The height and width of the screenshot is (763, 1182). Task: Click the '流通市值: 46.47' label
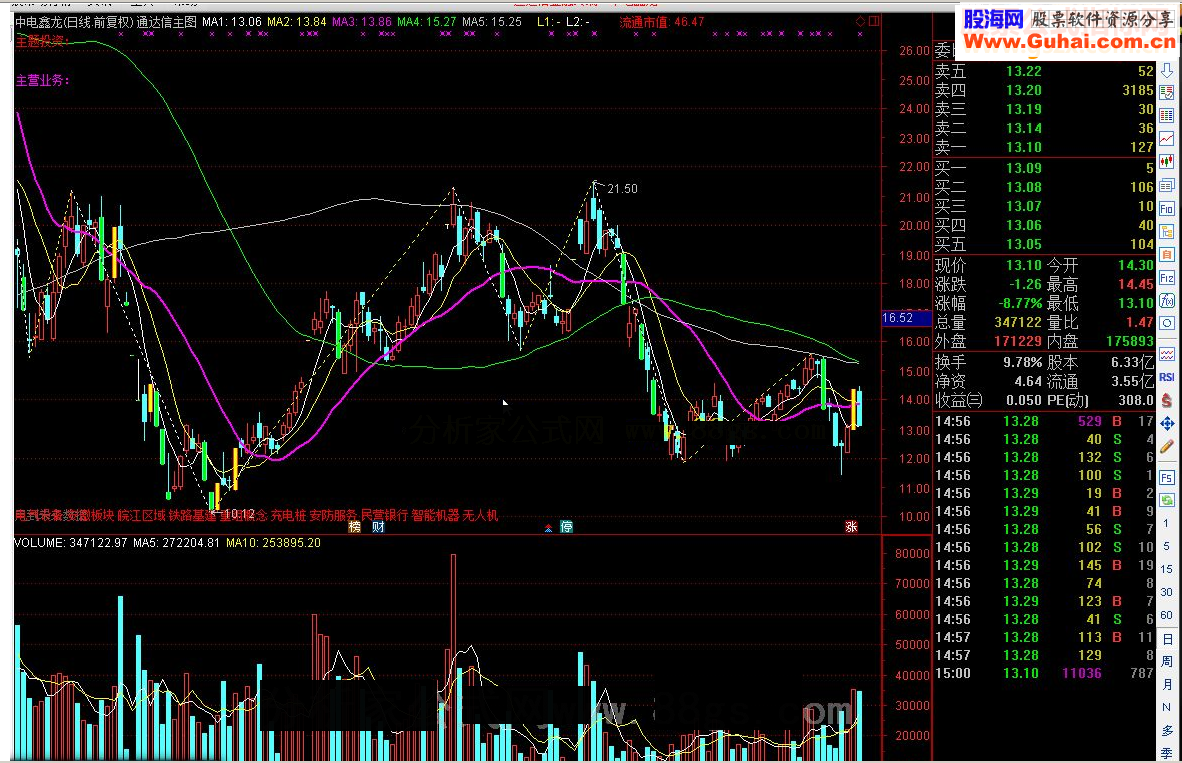pyautogui.click(x=662, y=22)
